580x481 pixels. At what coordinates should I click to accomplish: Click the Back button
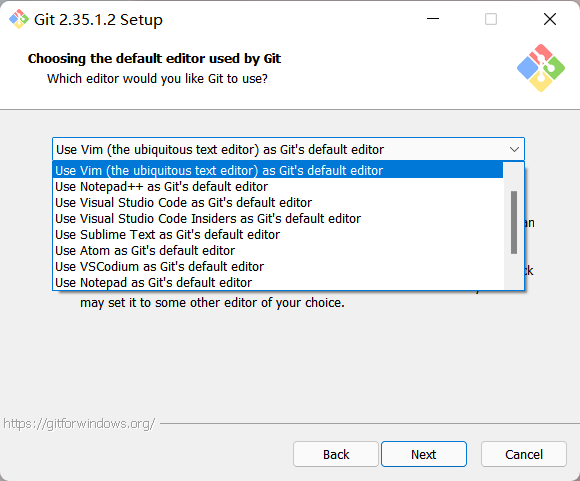336,454
